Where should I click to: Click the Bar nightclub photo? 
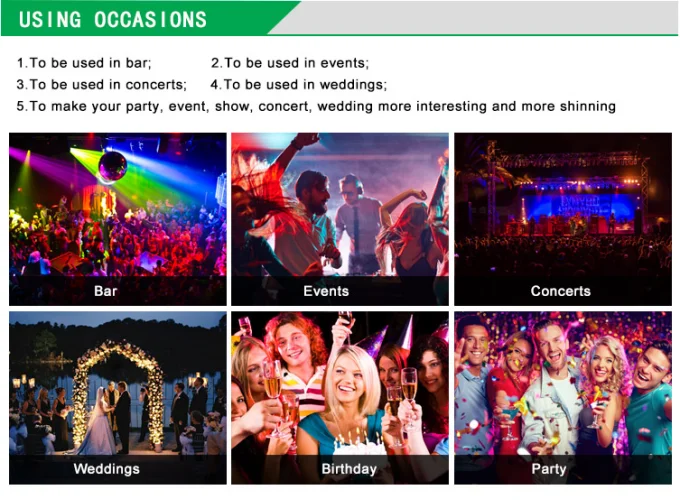(x=118, y=219)
